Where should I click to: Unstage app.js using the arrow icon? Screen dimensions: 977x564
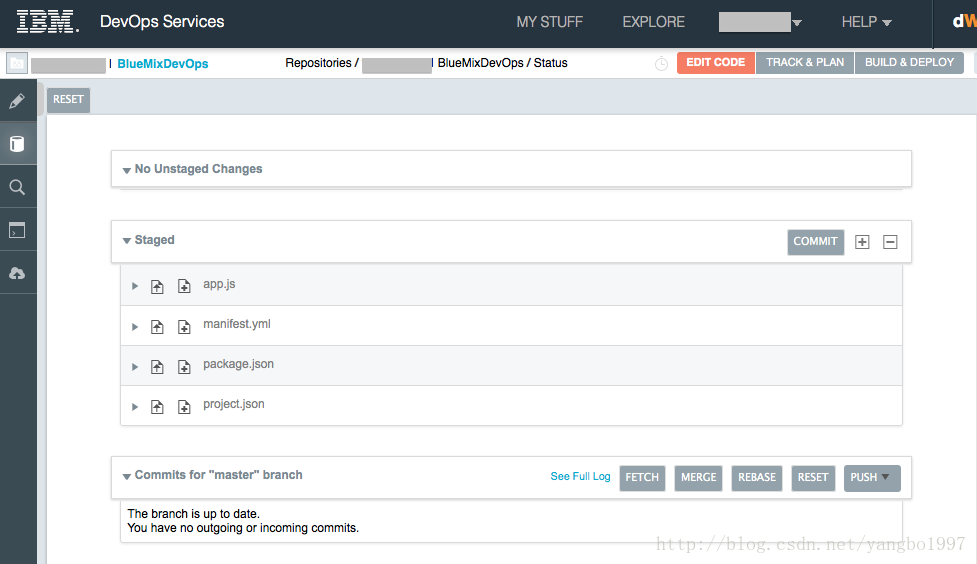[157, 286]
